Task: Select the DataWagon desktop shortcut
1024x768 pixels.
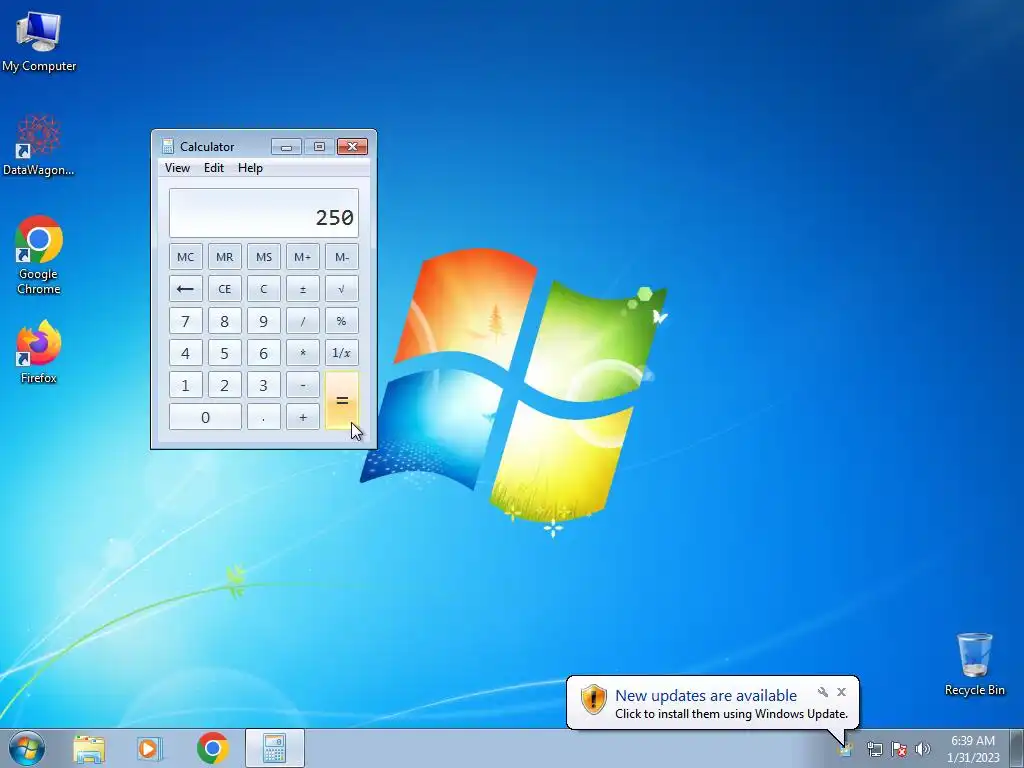Action: click(39, 145)
